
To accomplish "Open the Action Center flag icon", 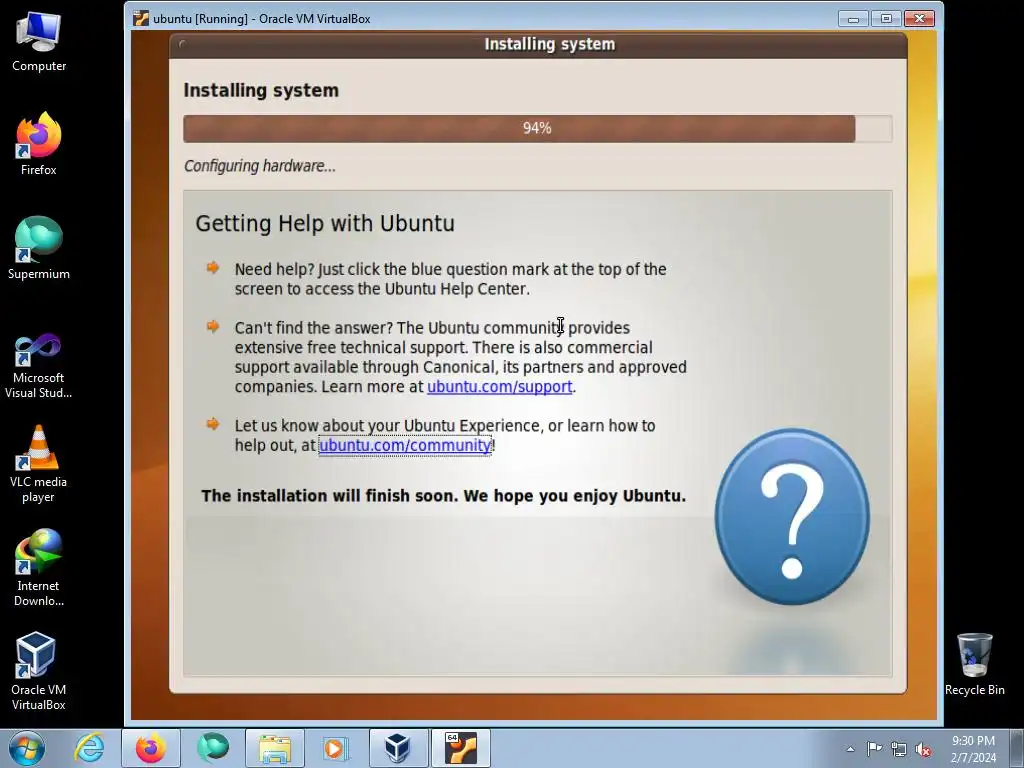I will (x=874, y=749).
